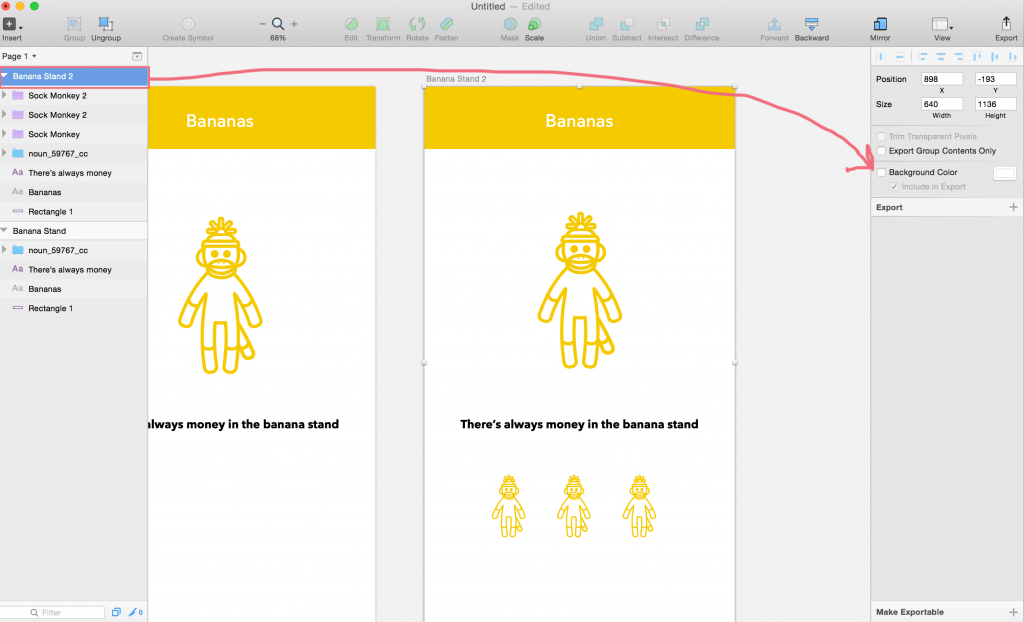Collapse the Banana Stand 2 artboard

[x=5, y=76]
